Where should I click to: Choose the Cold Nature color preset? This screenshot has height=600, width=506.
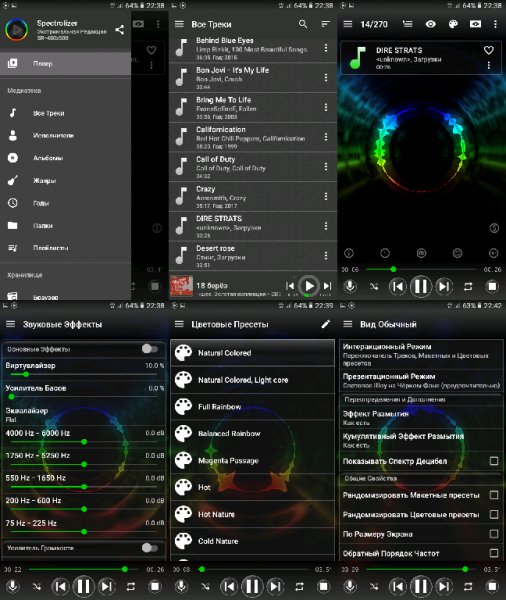[253, 541]
